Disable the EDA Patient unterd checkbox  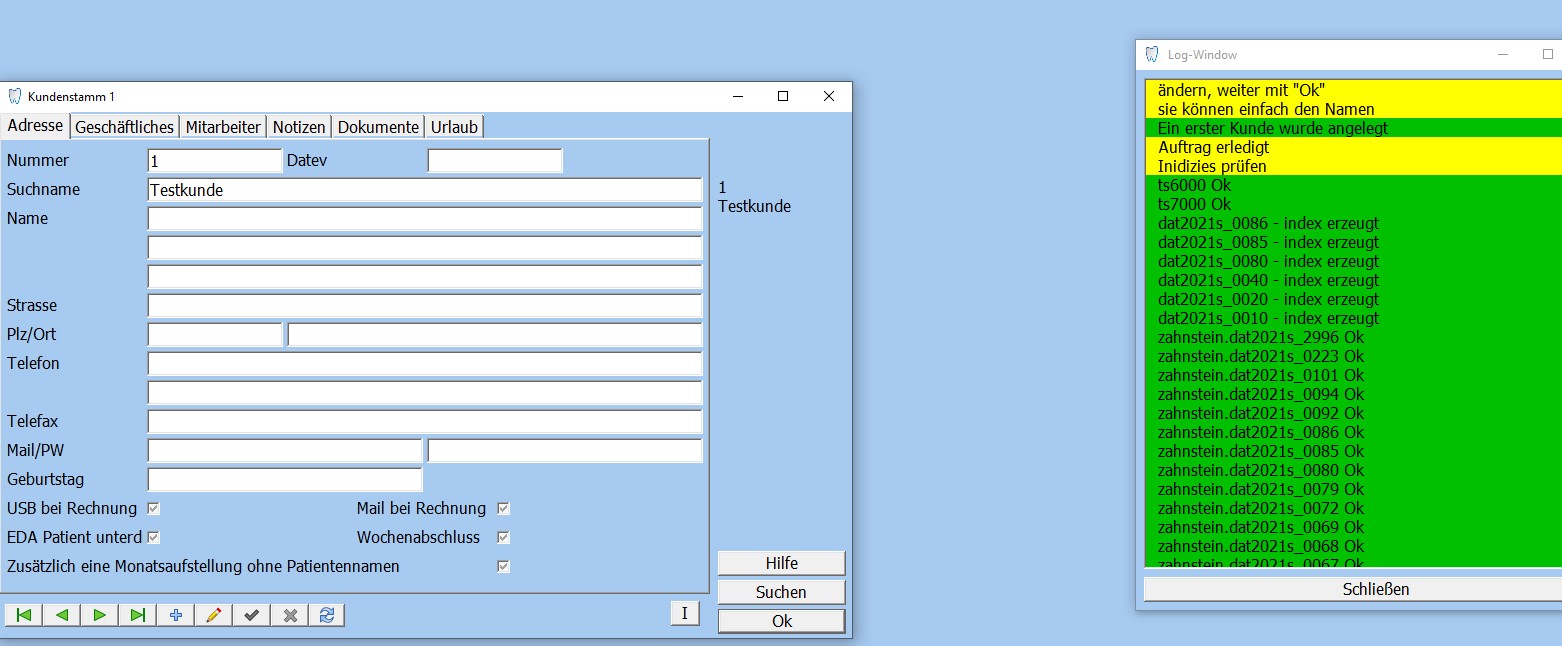[154, 537]
